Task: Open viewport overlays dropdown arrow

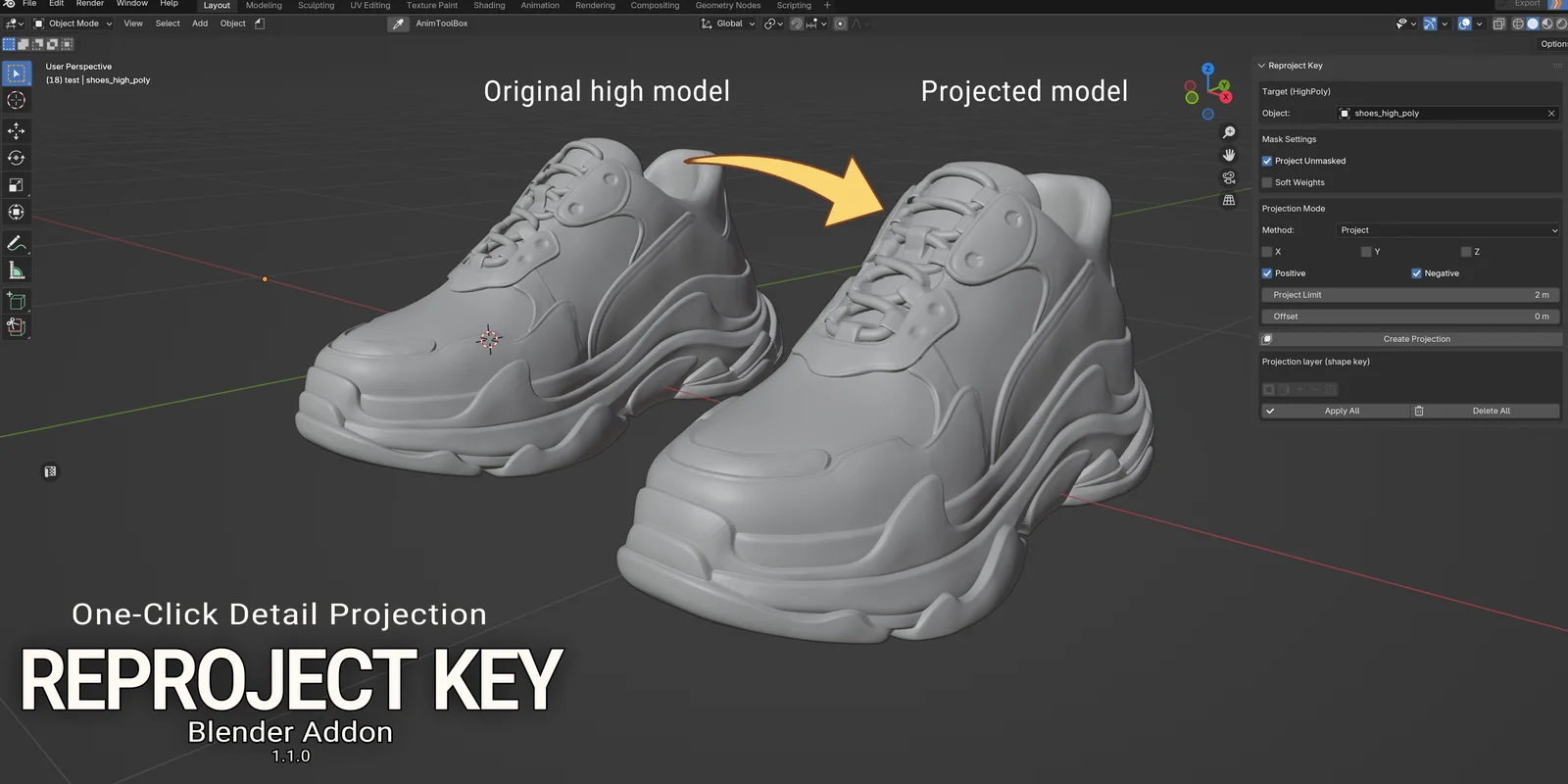Action: (x=1479, y=24)
